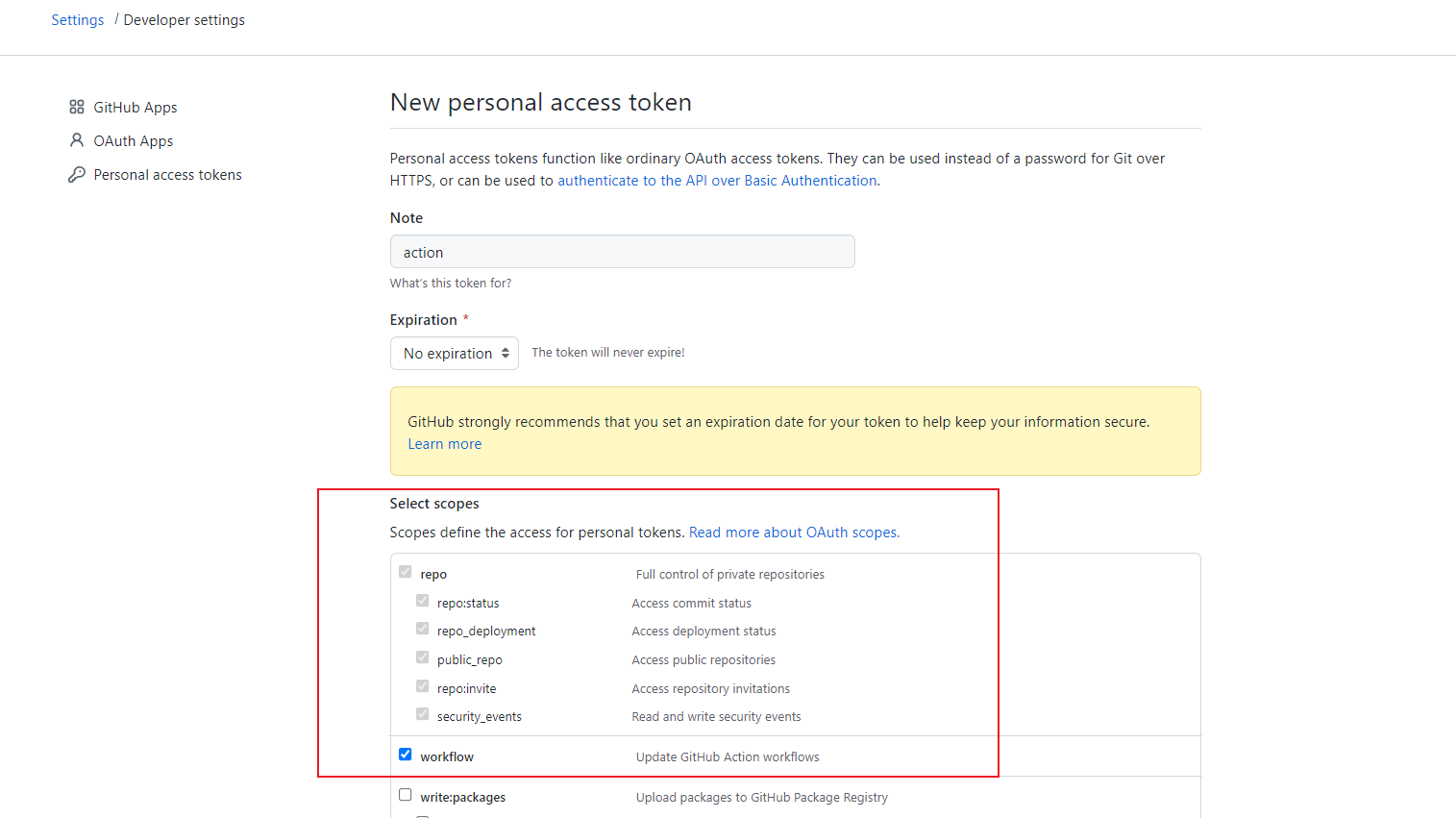Enable the write:packages scope checkbox
Image resolution: width=1456 pixels, height=818 pixels.
click(x=406, y=795)
